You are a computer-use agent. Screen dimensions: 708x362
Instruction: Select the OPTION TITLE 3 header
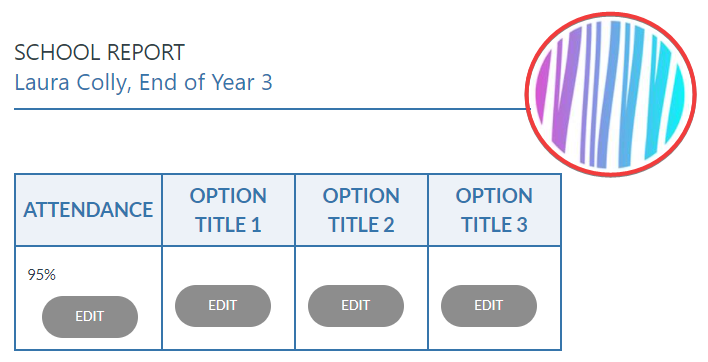[494, 210]
